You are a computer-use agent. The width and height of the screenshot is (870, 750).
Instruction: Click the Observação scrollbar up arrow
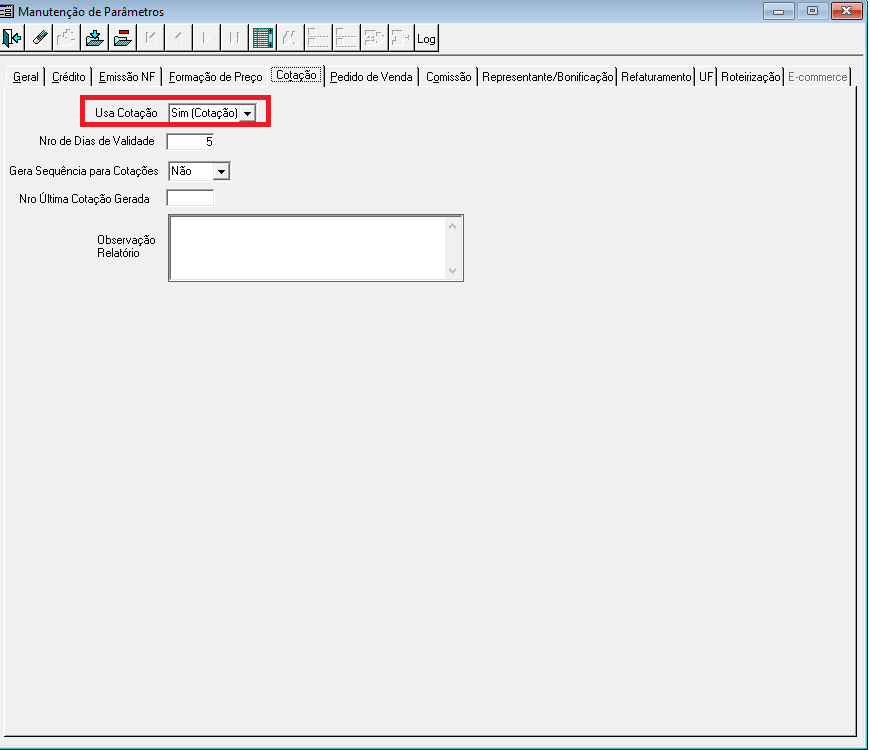[452, 226]
